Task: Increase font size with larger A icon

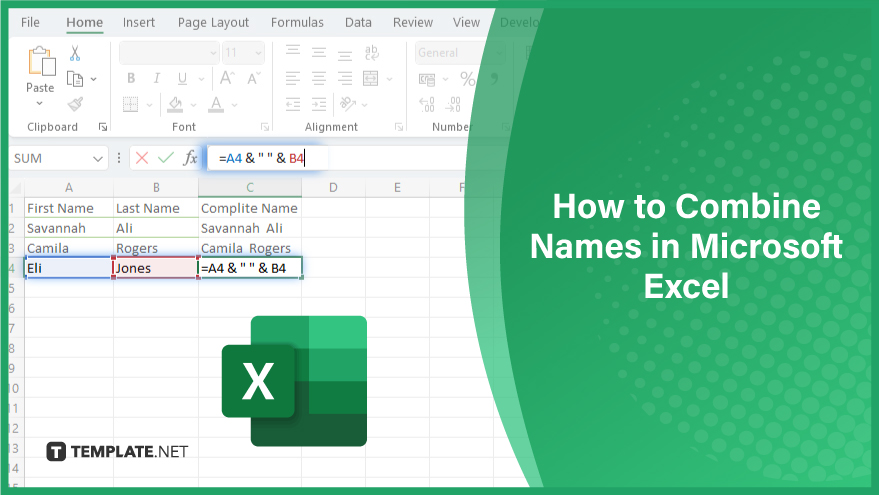Action: pyautogui.click(x=227, y=78)
